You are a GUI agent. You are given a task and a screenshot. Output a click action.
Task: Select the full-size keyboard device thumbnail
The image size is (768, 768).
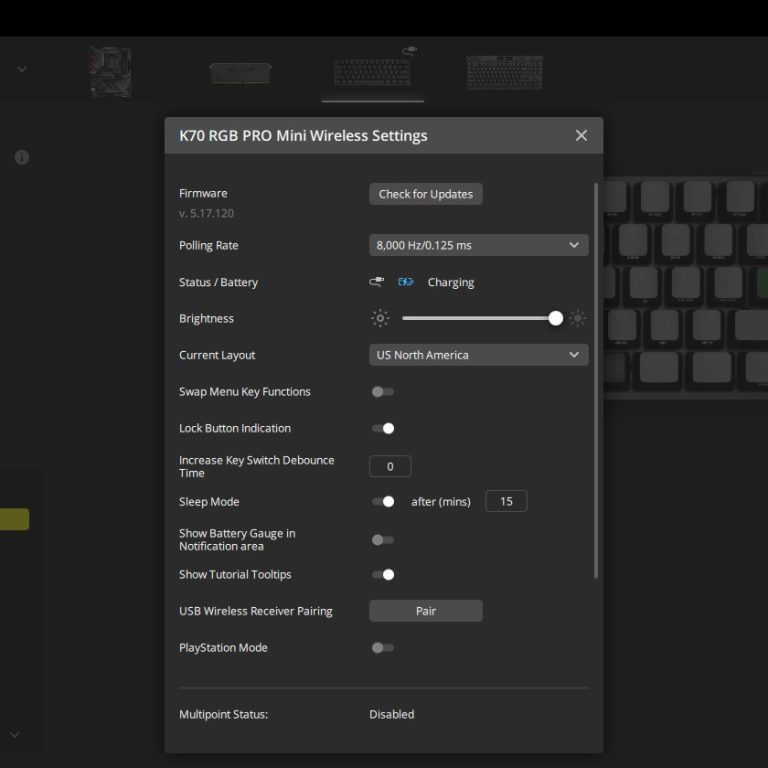pos(504,72)
